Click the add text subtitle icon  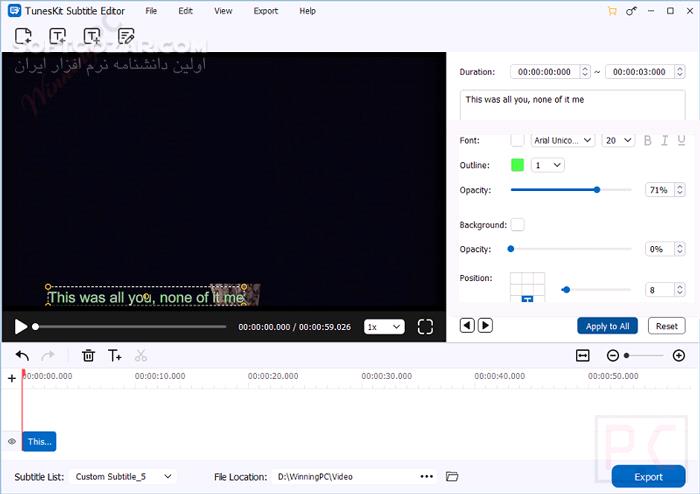[57, 36]
